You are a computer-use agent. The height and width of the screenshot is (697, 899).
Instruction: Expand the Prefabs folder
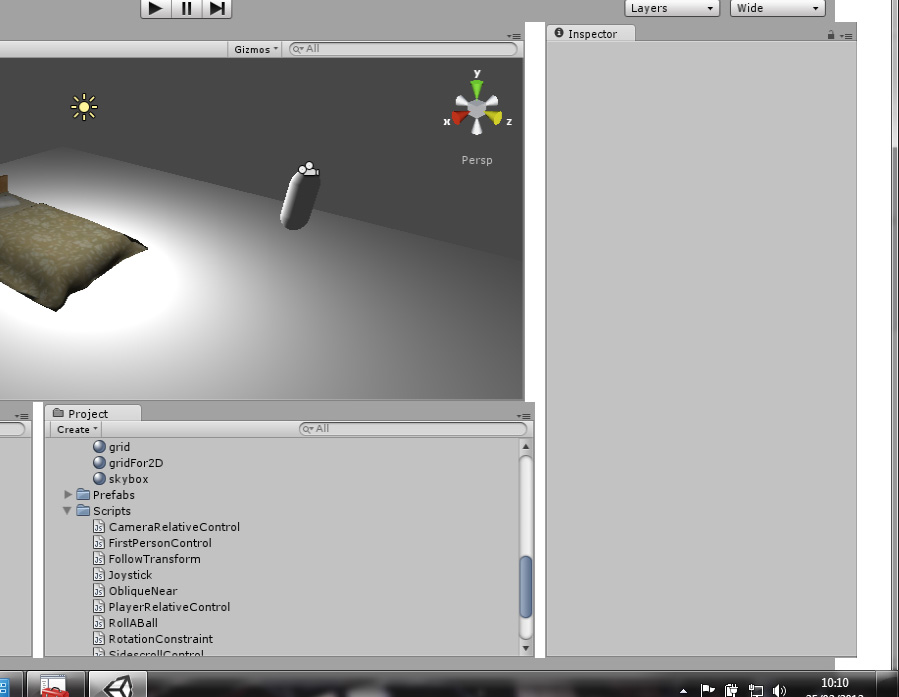pos(68,495)
